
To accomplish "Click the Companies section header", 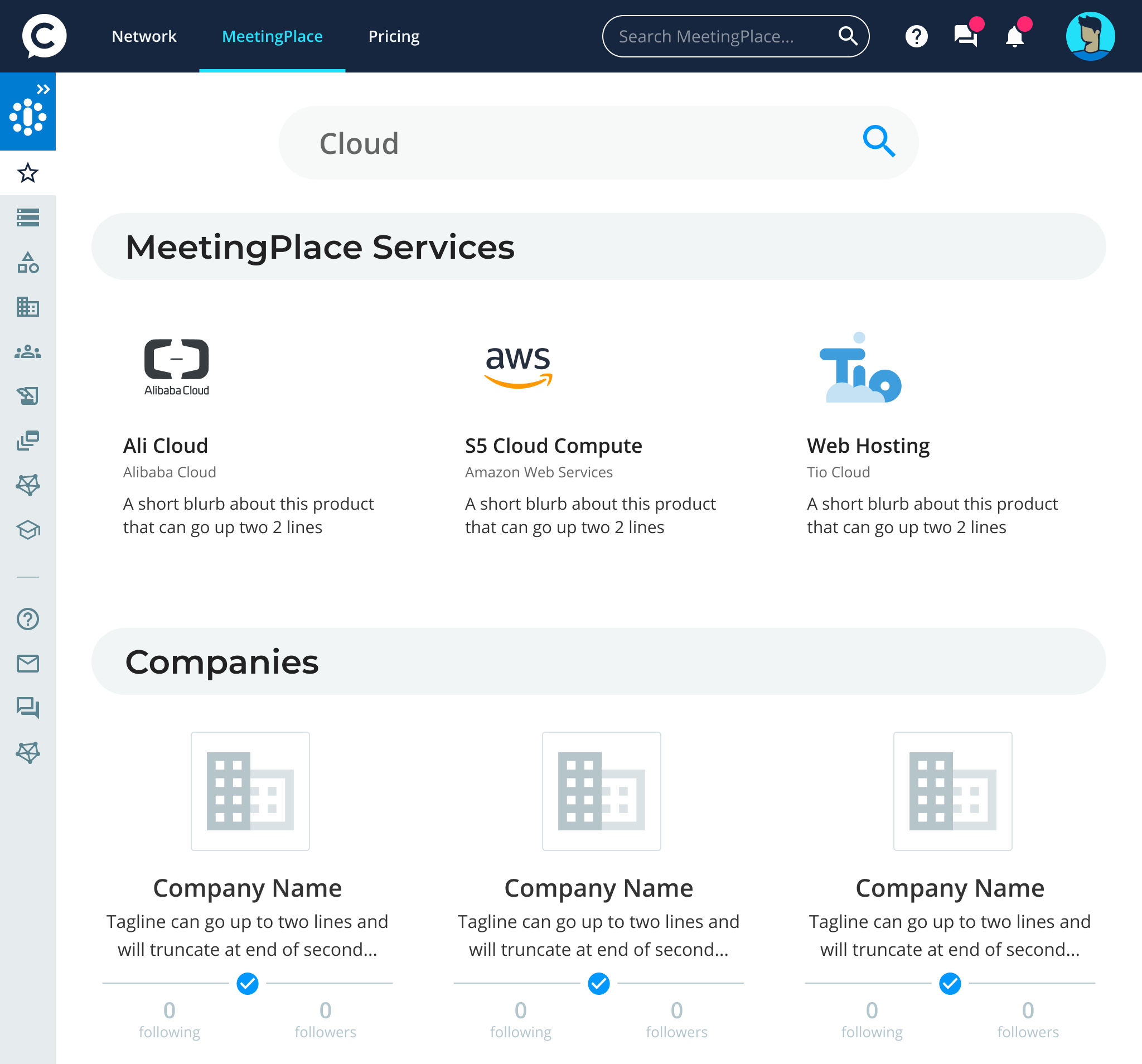I will click(x=598, y=661).
